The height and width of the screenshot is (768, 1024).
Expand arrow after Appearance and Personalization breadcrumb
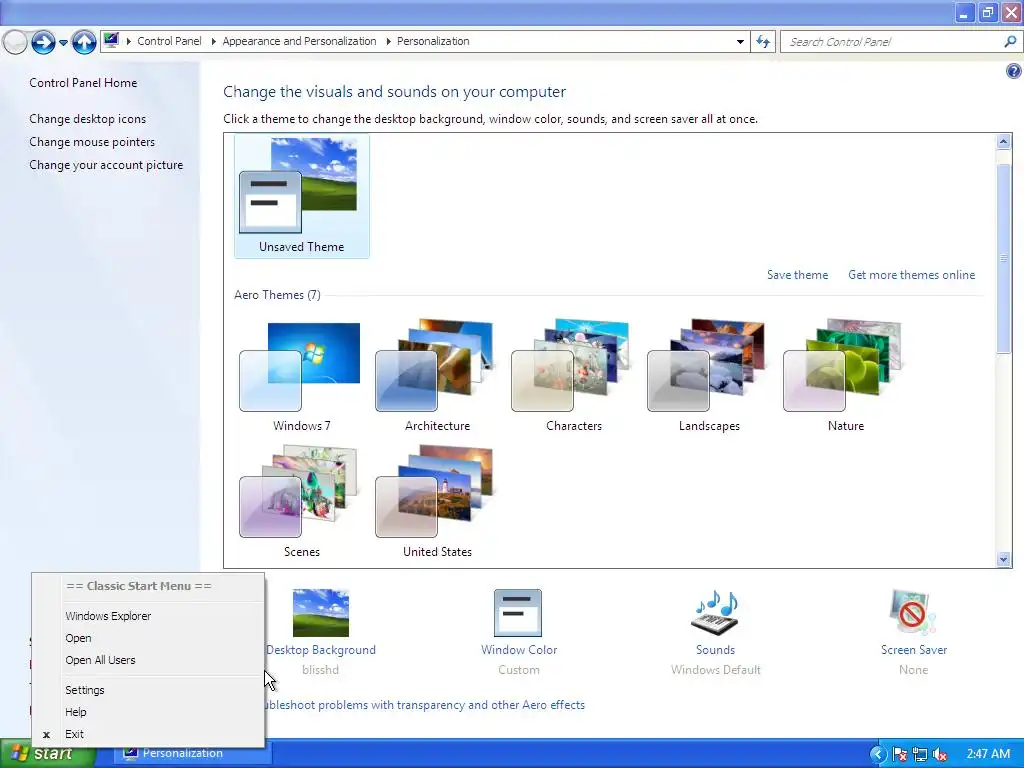(388, 41)
